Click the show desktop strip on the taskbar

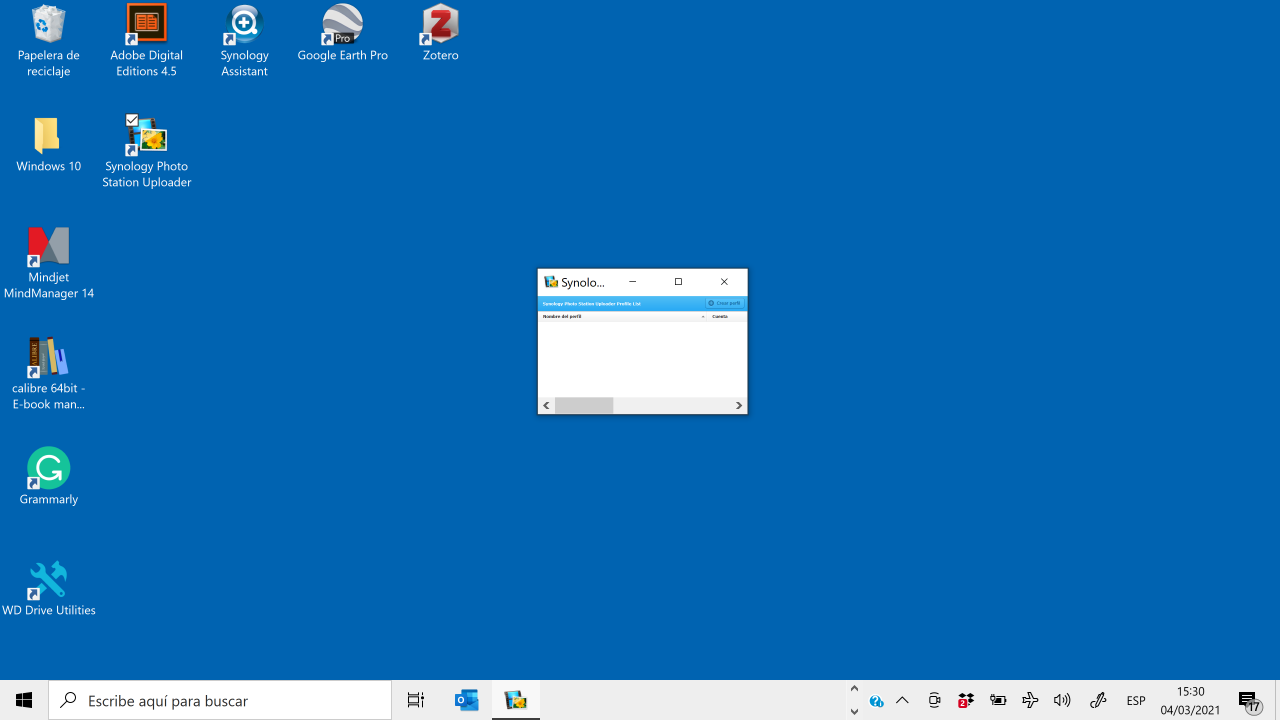[x=1277, y=700]
